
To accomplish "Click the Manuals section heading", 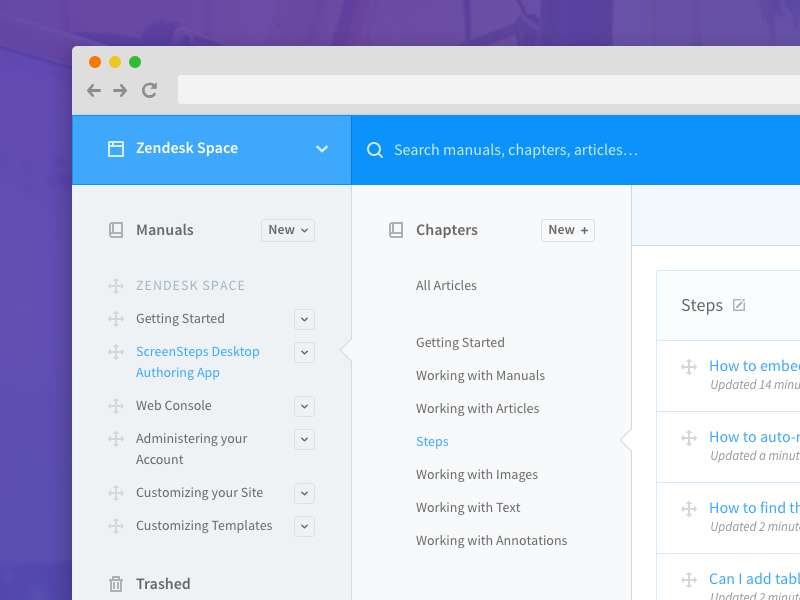I will tap(164, 230).
